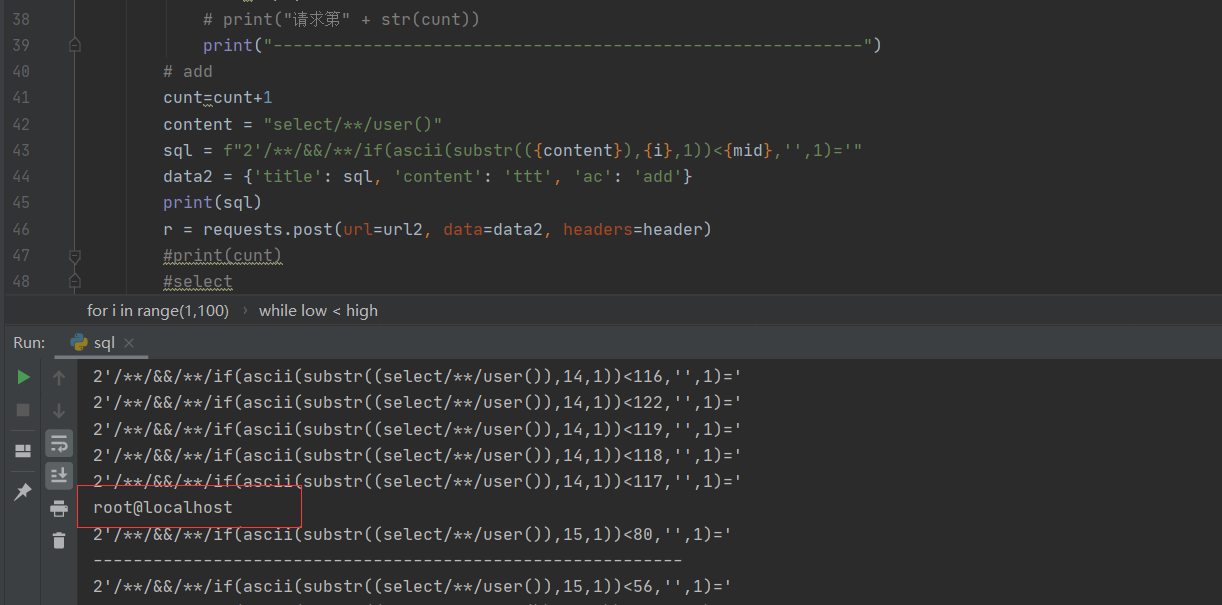The height and width of the screenshot is (605, 1222).
Task: Click the commented '# print("请求第"' line
Action: click(x=341, y=19)
